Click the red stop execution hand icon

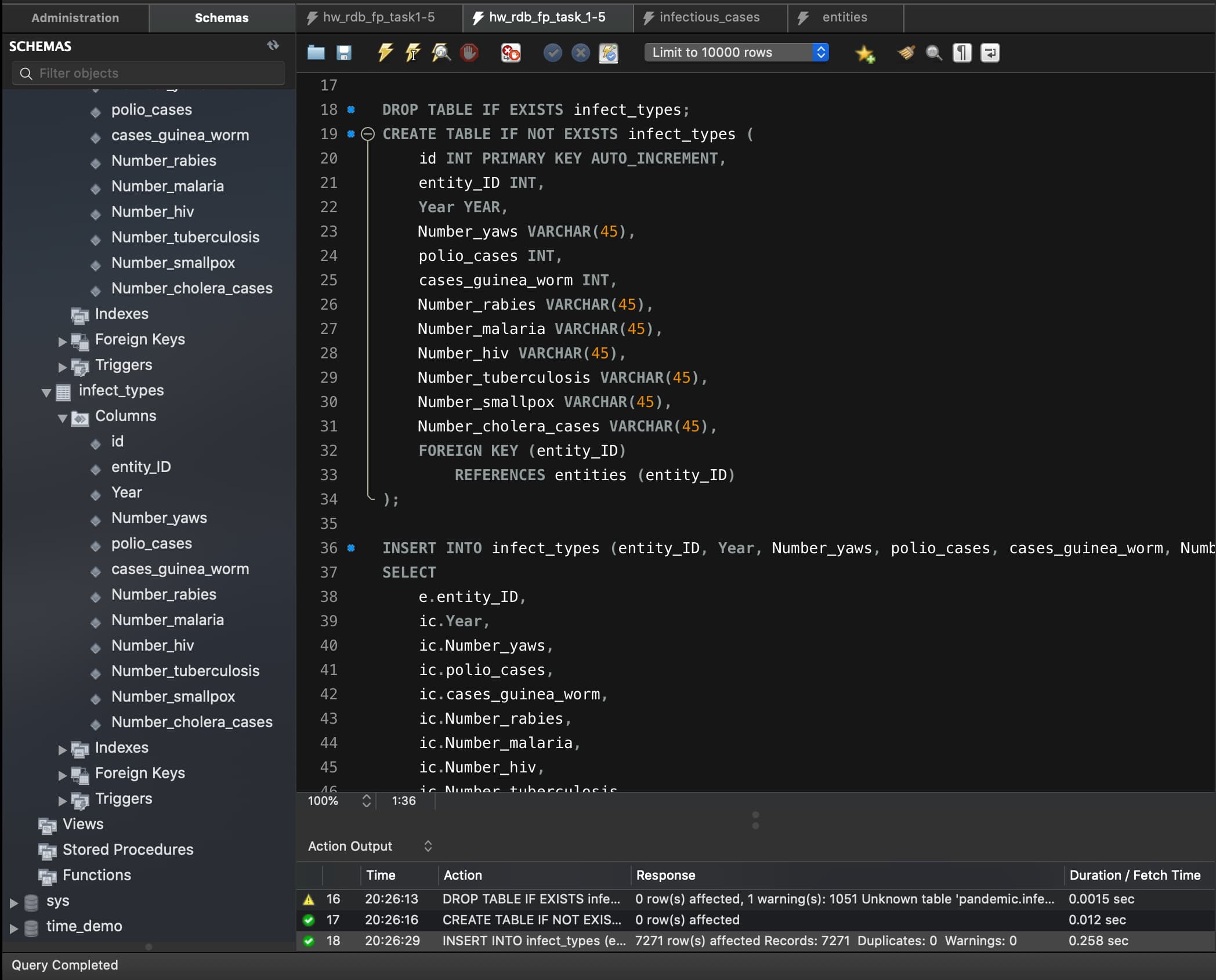pyautogui.click(x=469, y=53)
